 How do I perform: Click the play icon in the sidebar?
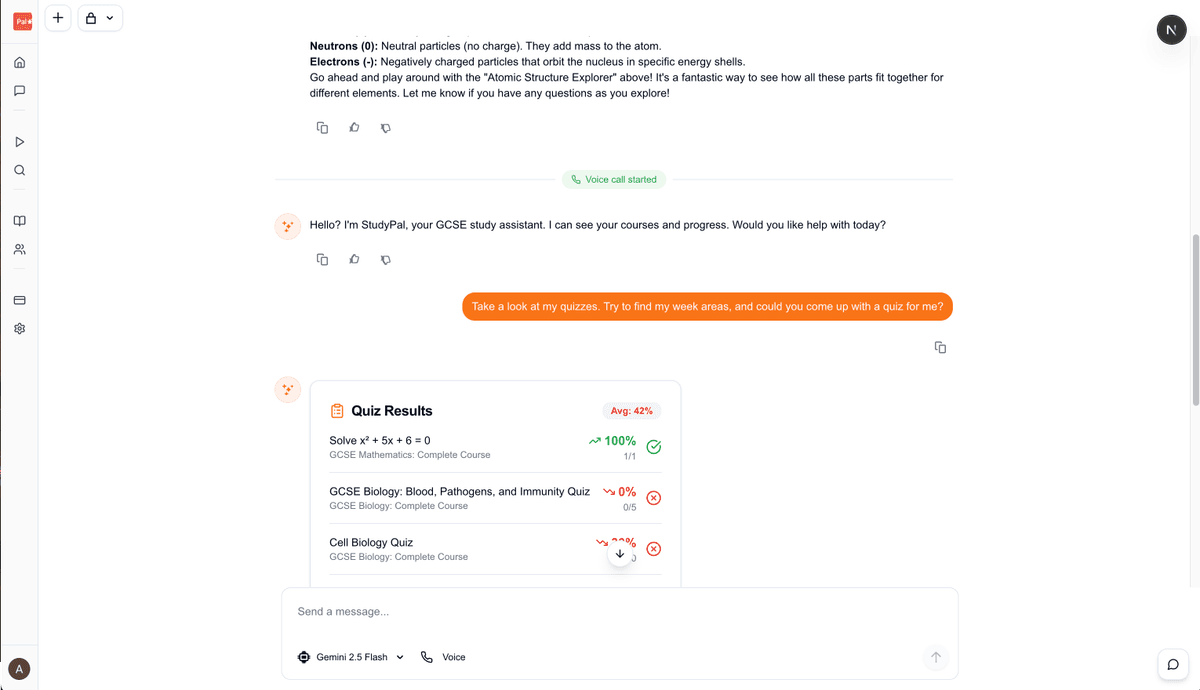tap(19, 141)
